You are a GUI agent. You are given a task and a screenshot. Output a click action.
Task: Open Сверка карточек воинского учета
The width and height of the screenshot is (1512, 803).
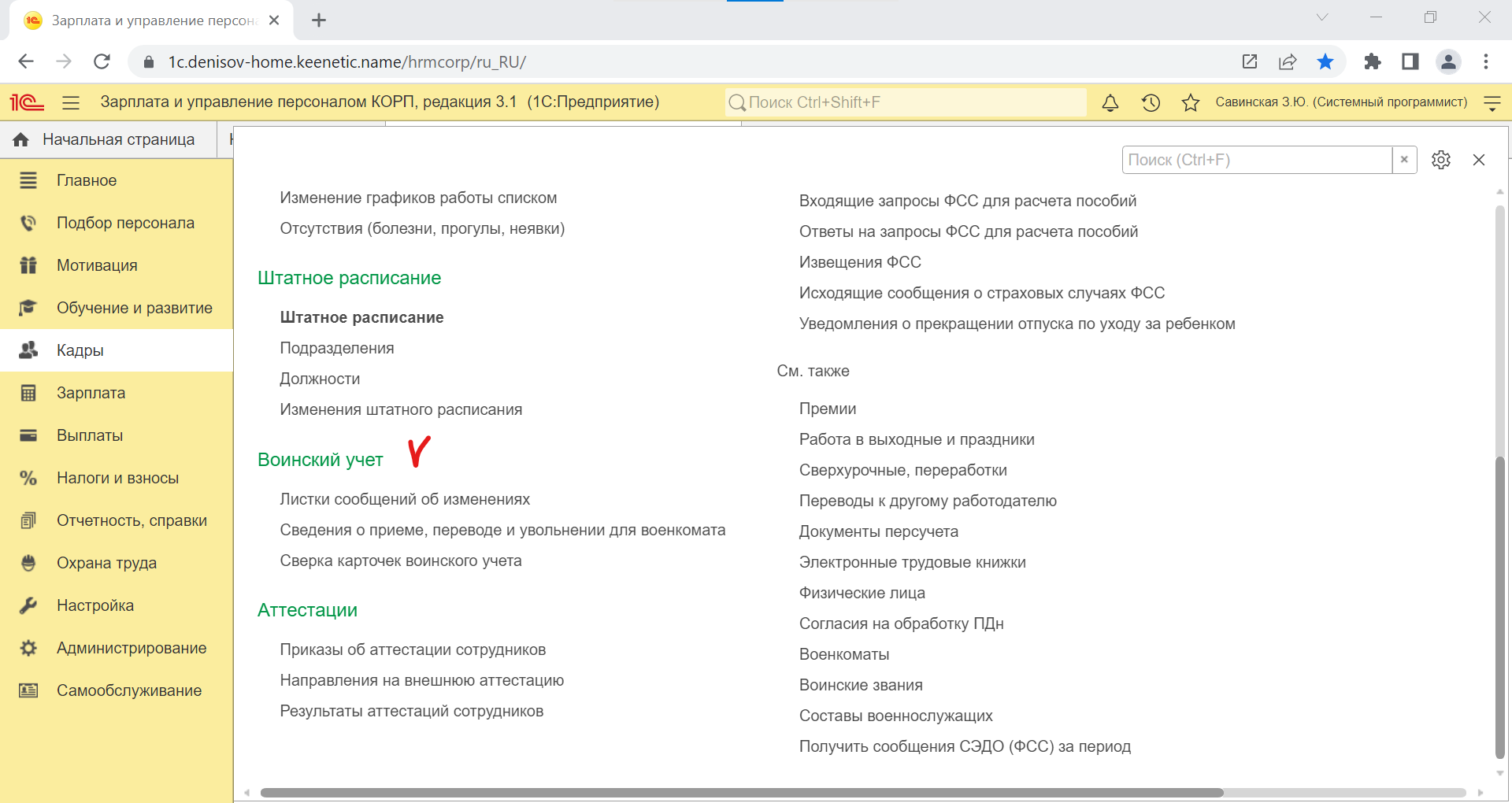(x=400, y=561)
